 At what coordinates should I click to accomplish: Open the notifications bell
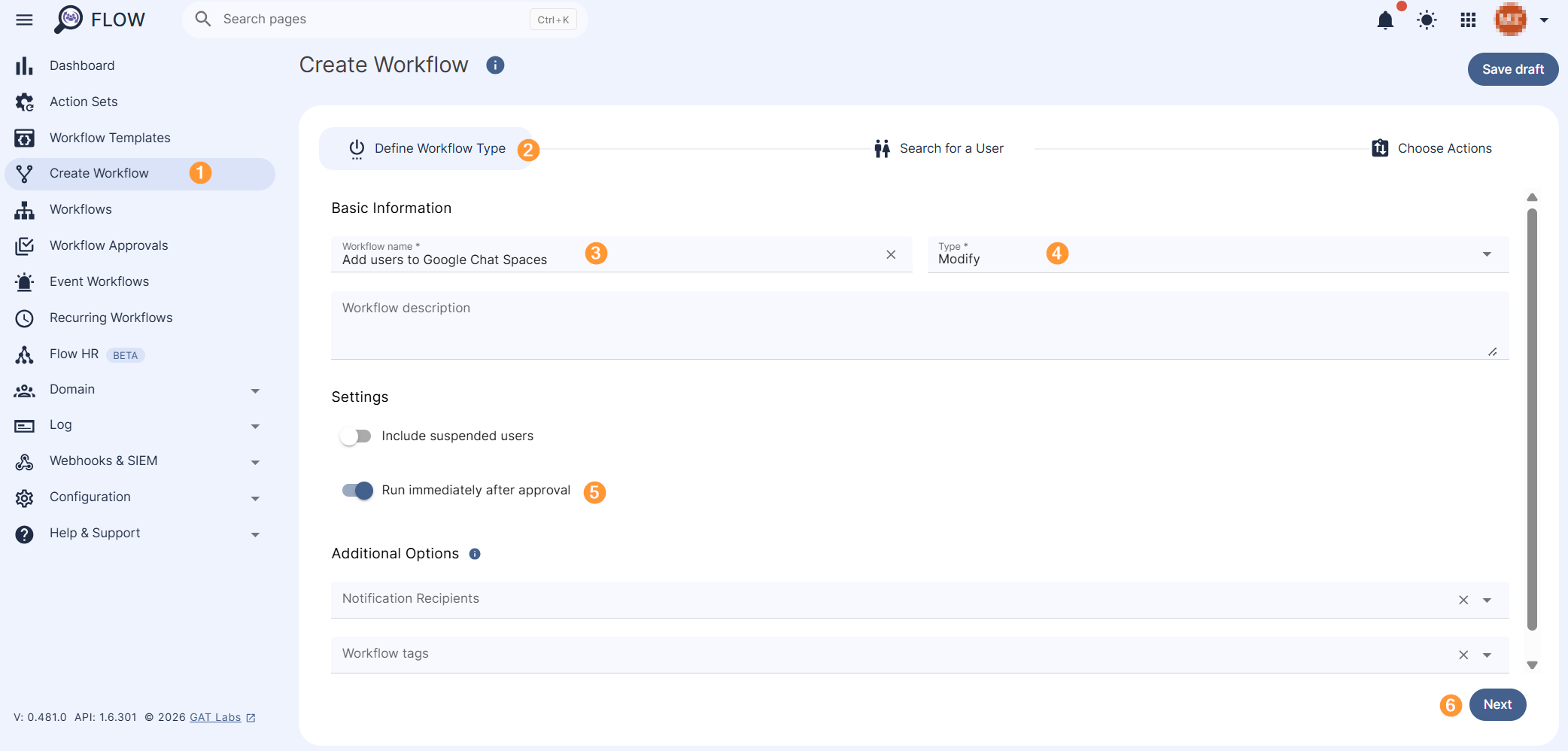1385,20
